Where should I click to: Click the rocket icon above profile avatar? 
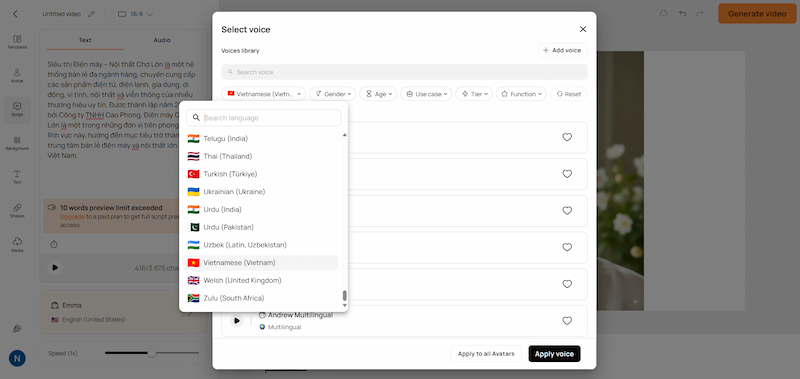click(17, 329)
